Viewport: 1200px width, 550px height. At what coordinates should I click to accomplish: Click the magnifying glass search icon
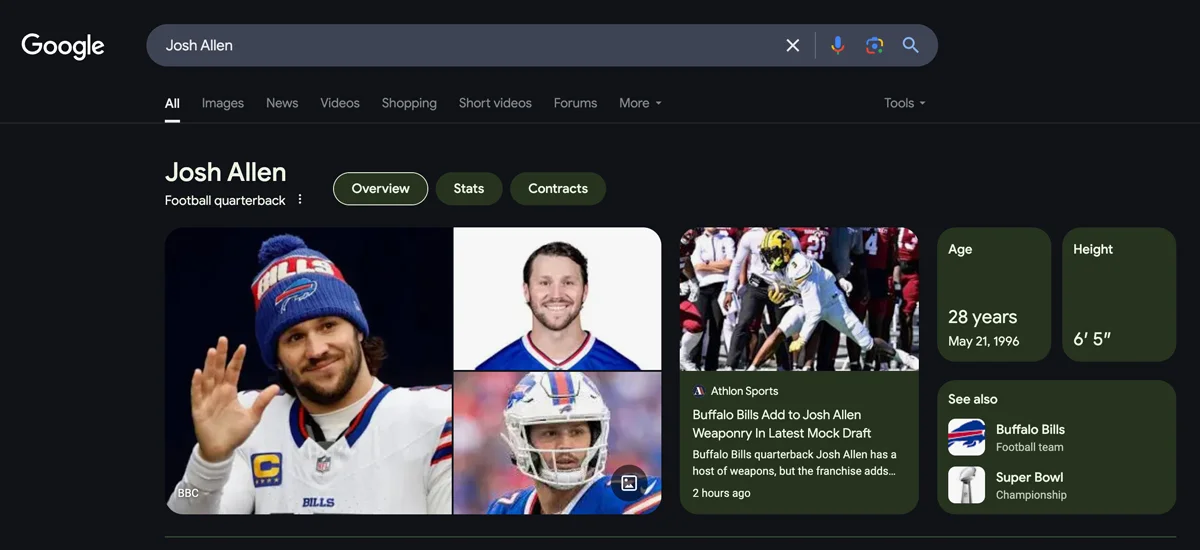[x=910, y=45]
